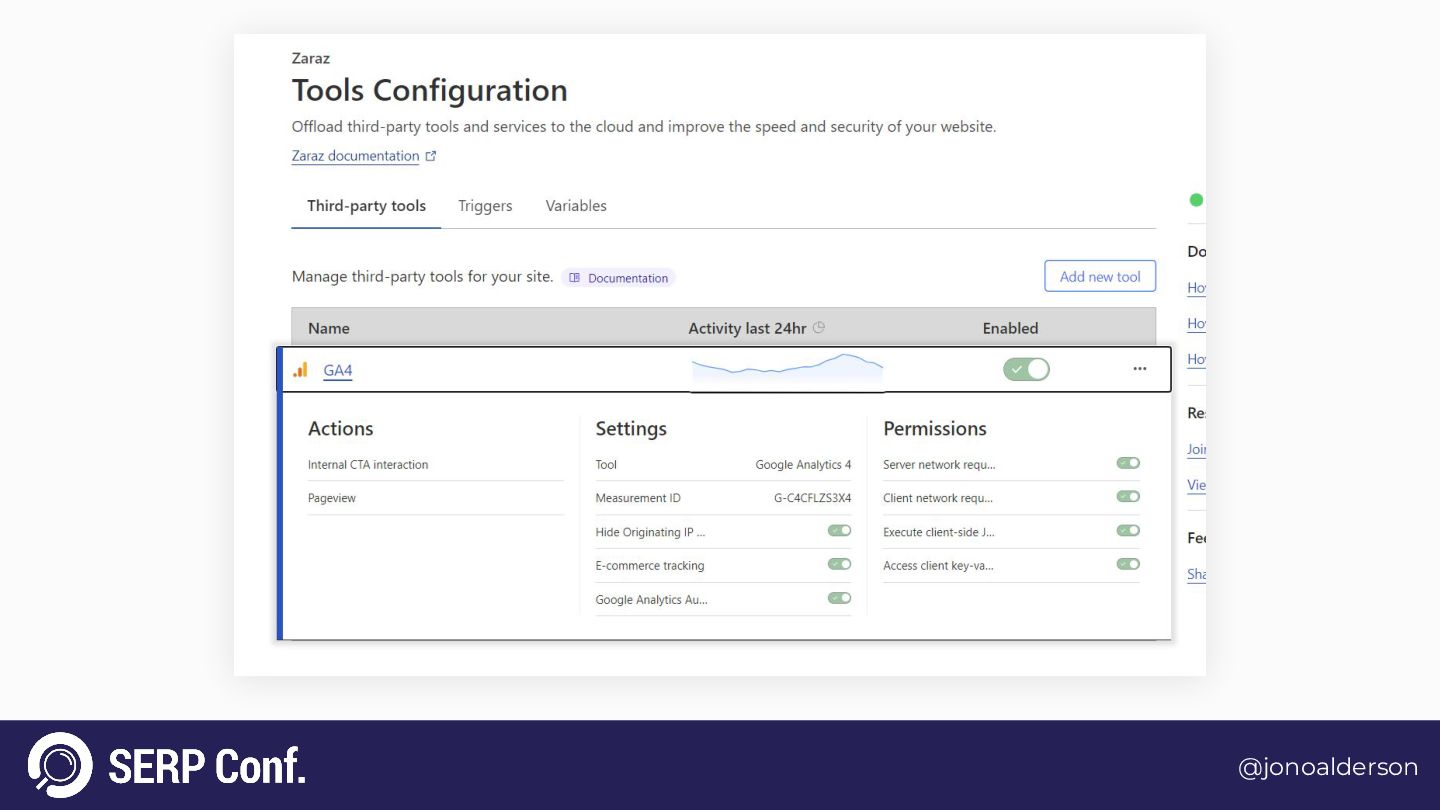Screen dimensions: 1440x810
Task: Select the Internal CTA interaction action
Action: click(x=368, y=465)
